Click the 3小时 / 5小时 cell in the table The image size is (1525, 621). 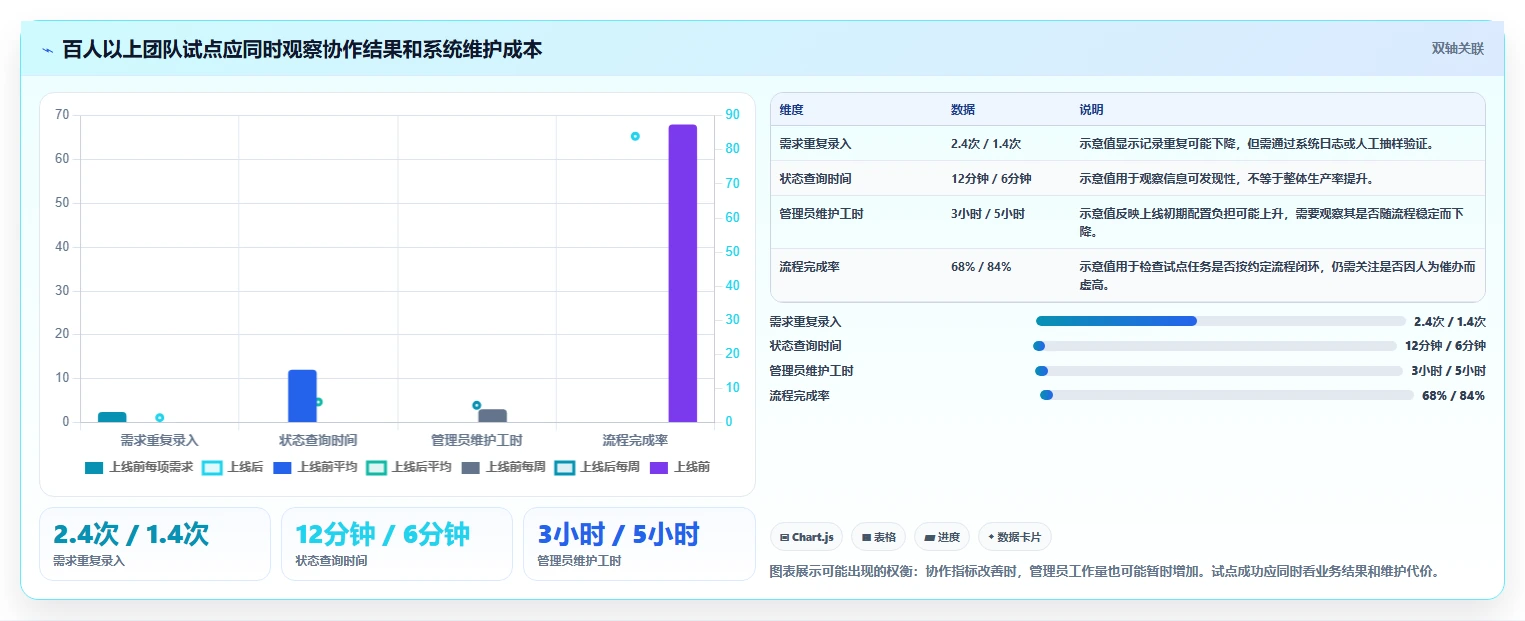[x=988, y=214]
